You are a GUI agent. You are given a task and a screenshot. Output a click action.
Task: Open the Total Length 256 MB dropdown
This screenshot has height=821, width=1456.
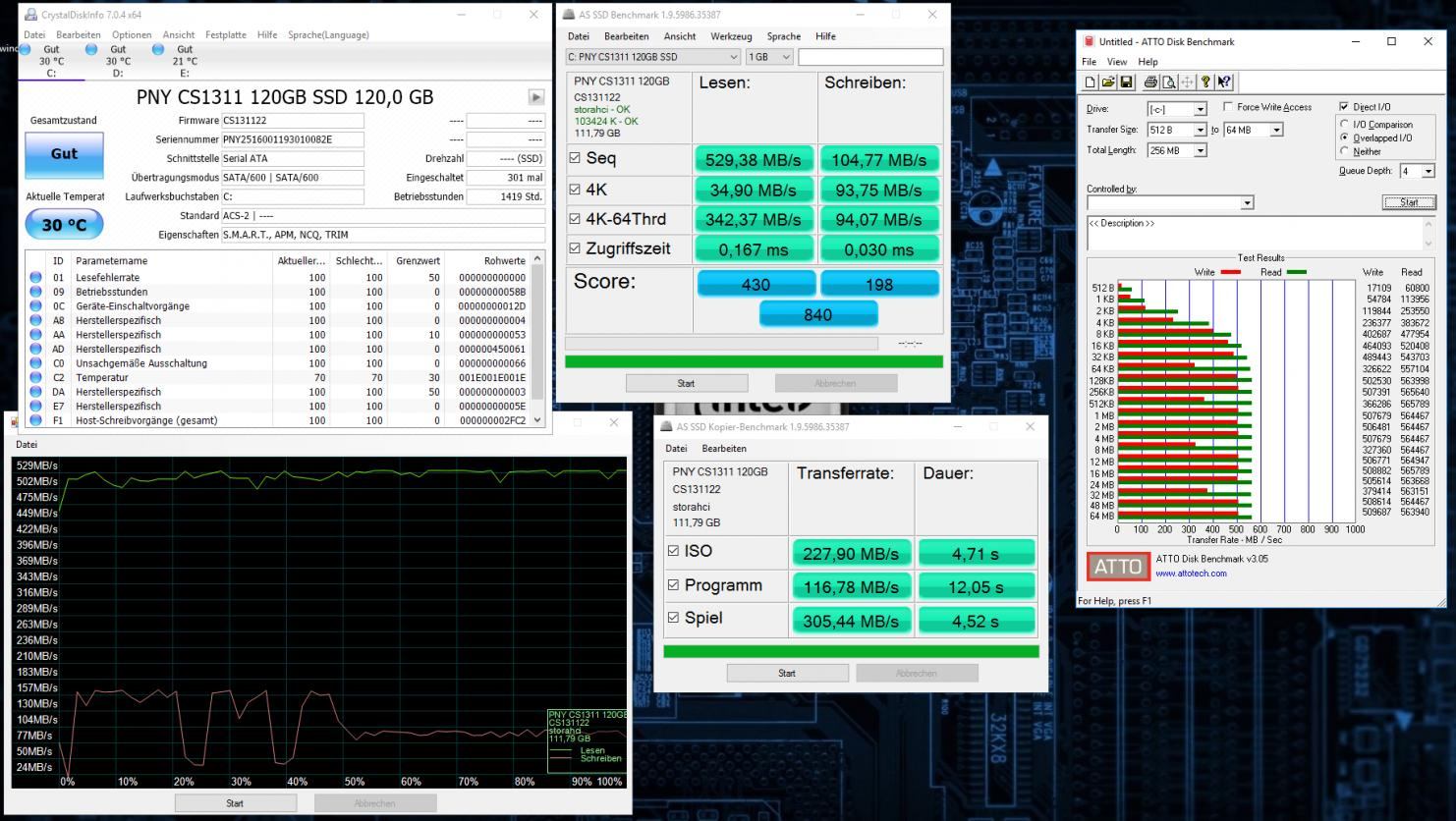tap(1200, 150)
